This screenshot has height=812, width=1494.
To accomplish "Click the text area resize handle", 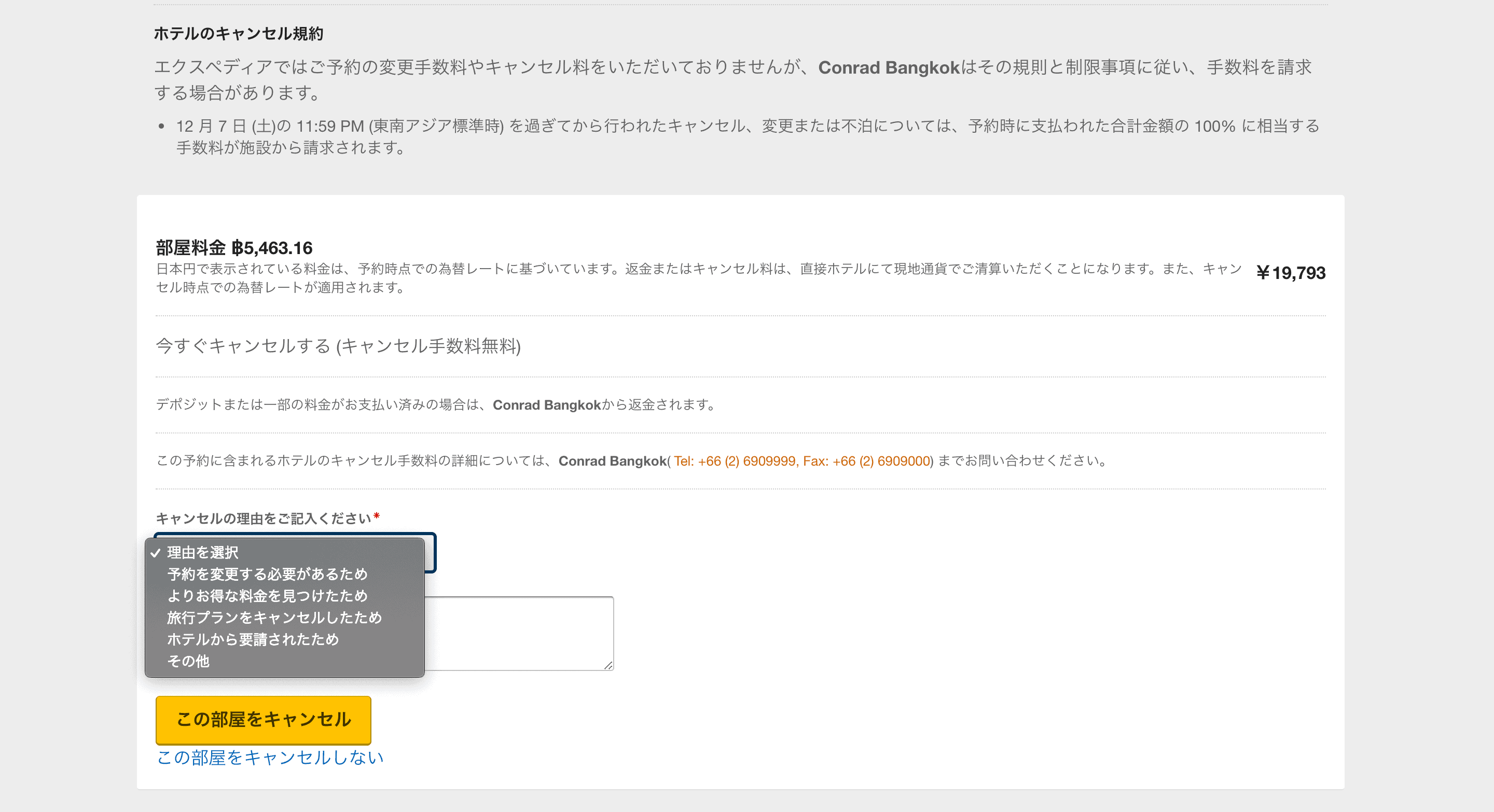I will (608, 665).
